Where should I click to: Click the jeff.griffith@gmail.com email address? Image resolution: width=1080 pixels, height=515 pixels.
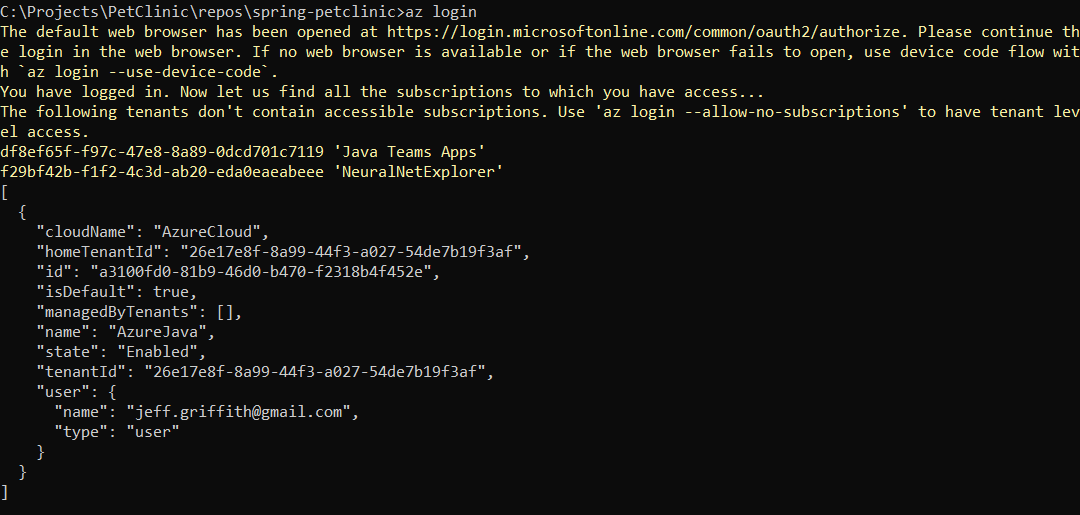point(238,412)
